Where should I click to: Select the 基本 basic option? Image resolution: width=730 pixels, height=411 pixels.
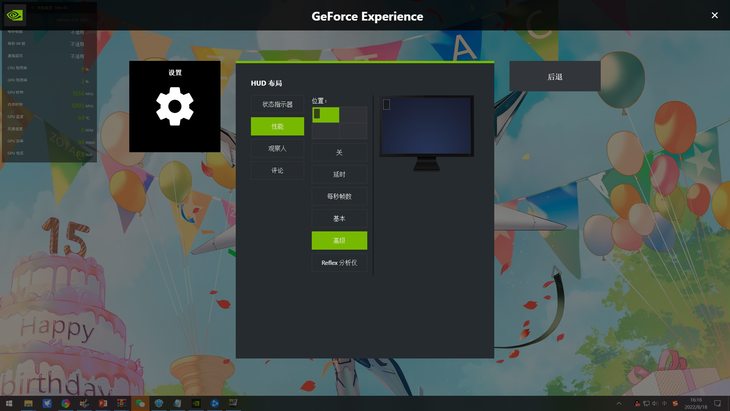339,218
